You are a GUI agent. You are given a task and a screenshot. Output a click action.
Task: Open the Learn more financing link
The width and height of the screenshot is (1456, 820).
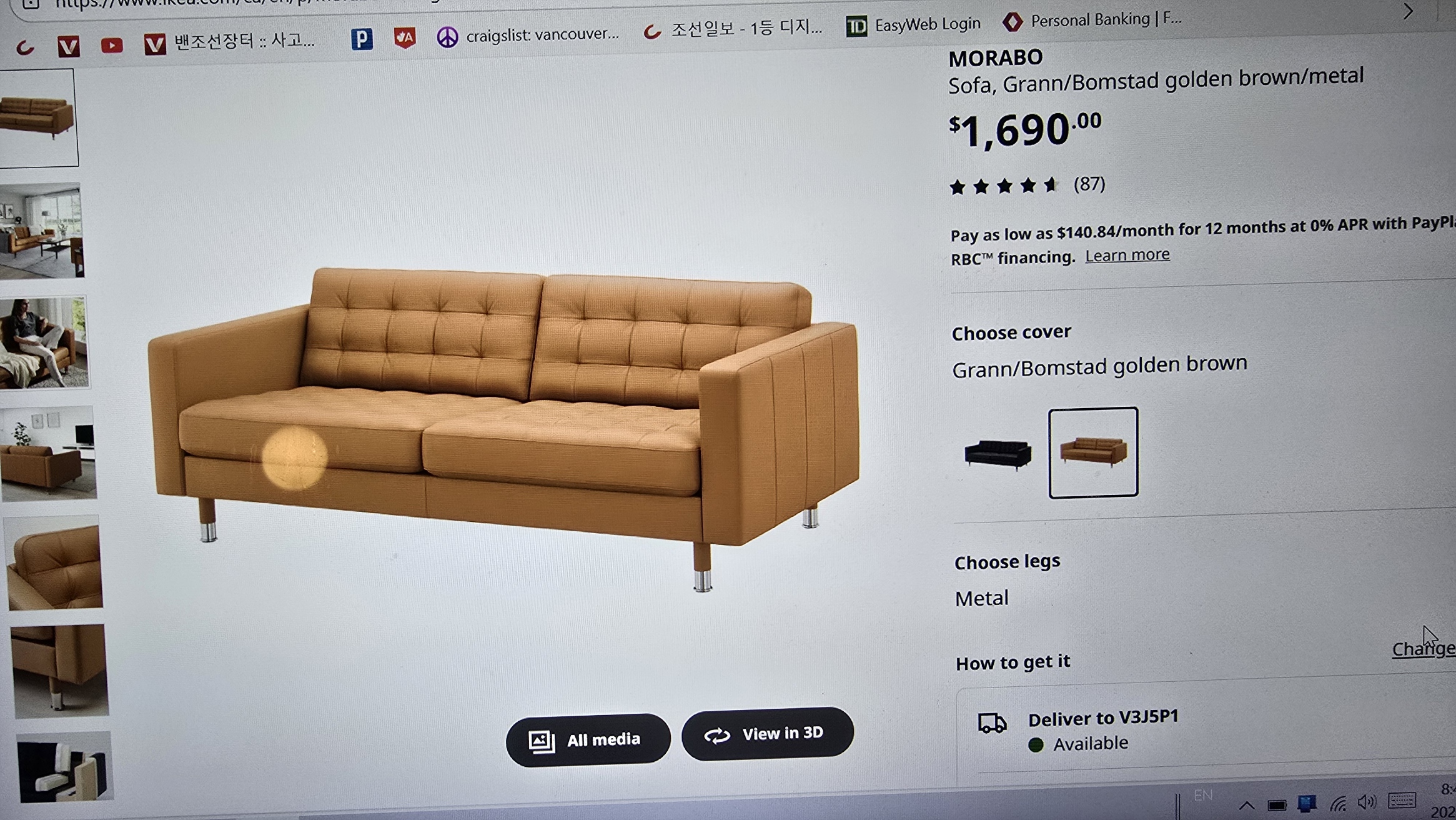[1127, 255]
